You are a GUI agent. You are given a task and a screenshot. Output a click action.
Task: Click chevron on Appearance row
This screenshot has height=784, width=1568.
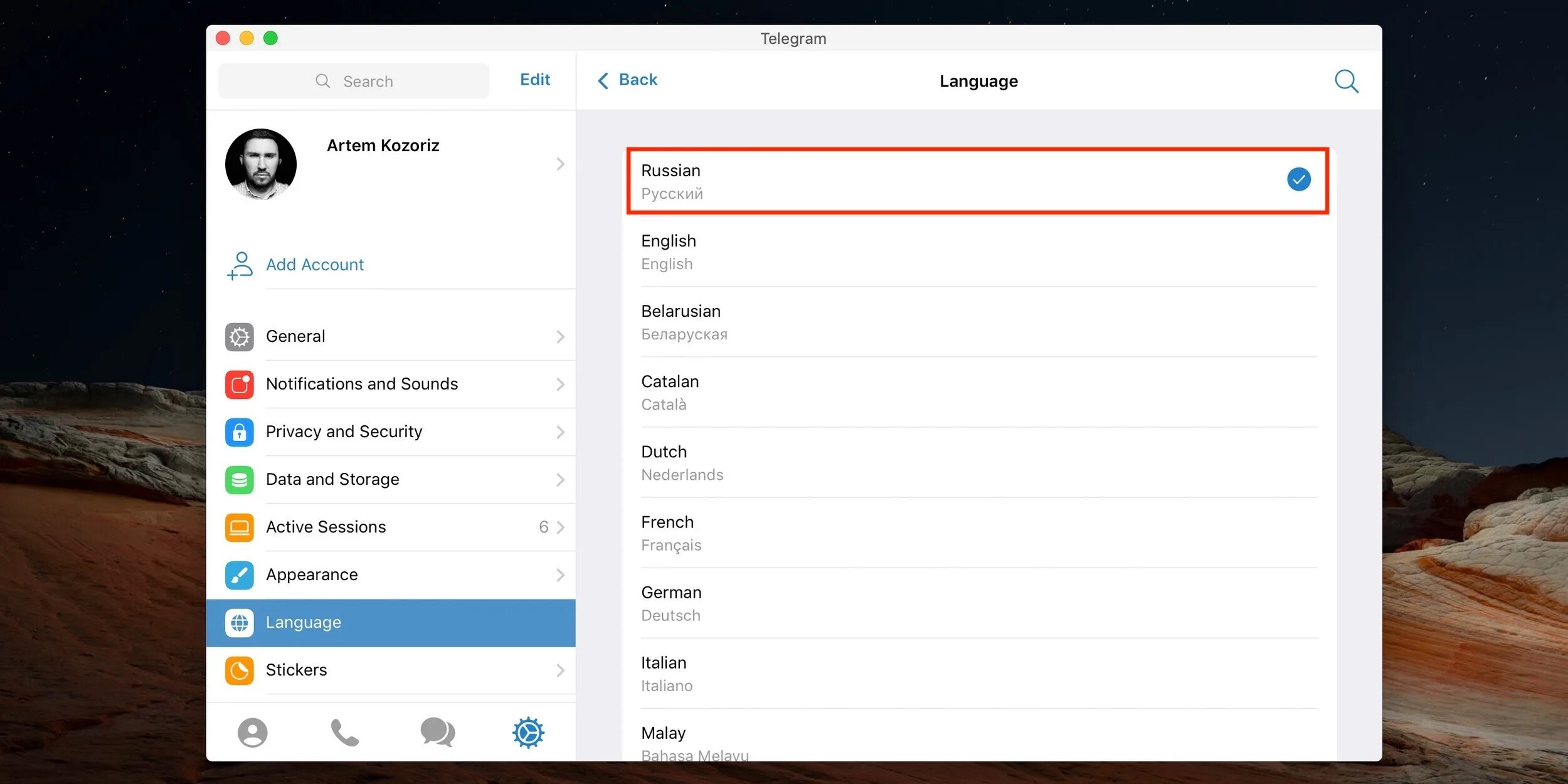click(560, 575)
